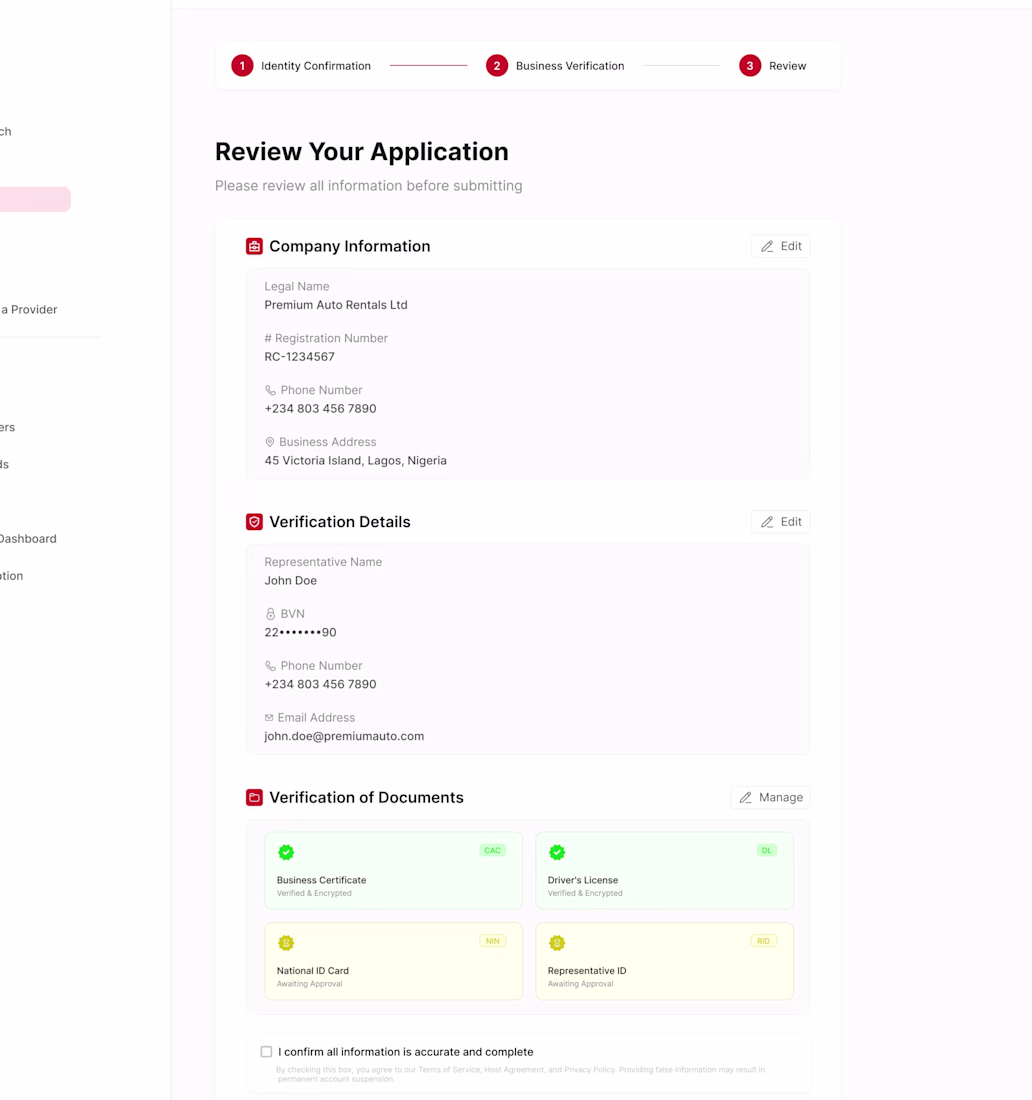The width and height of the screenshot is (1032, 1100).
Task: Click registration number RC-1234567
Action: pyautogui.click(x=299, y=357)
